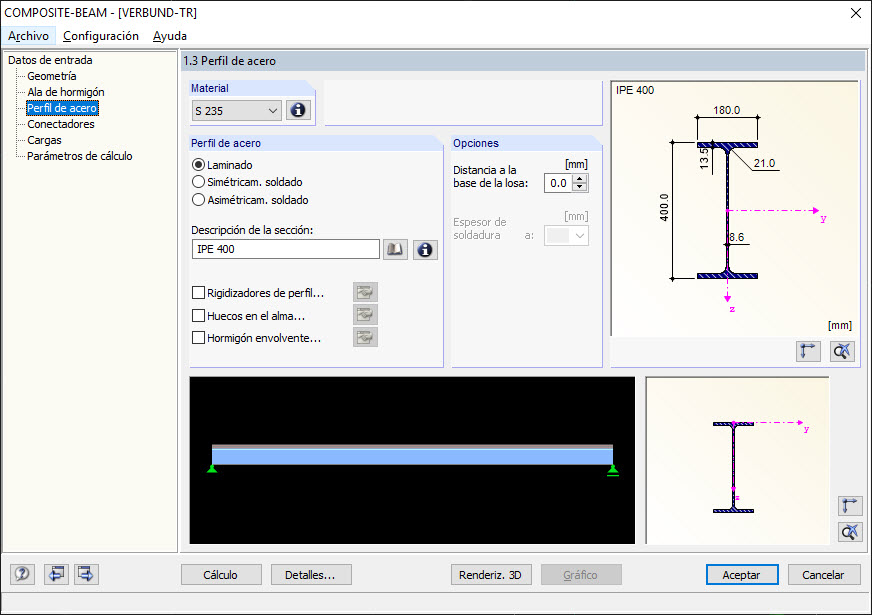Reset zoom icon in lower section view
Screen dimensions: 872x615
pos(850,532)
